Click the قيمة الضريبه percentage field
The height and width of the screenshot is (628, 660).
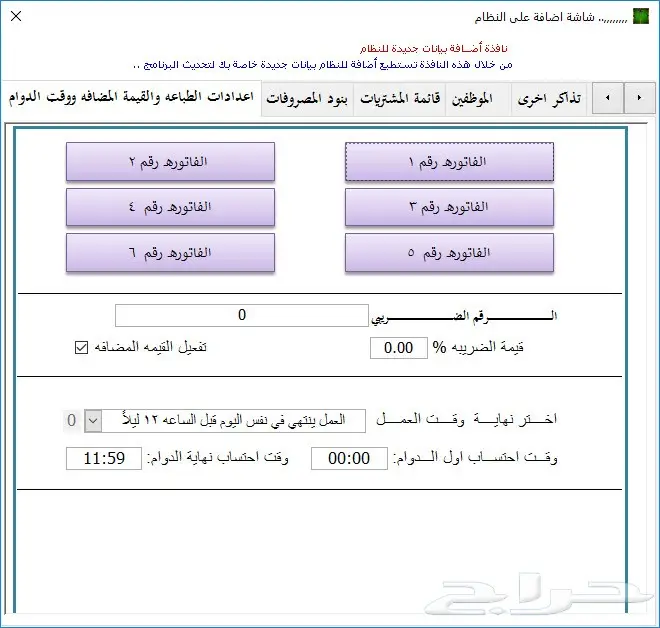point(399,348)
